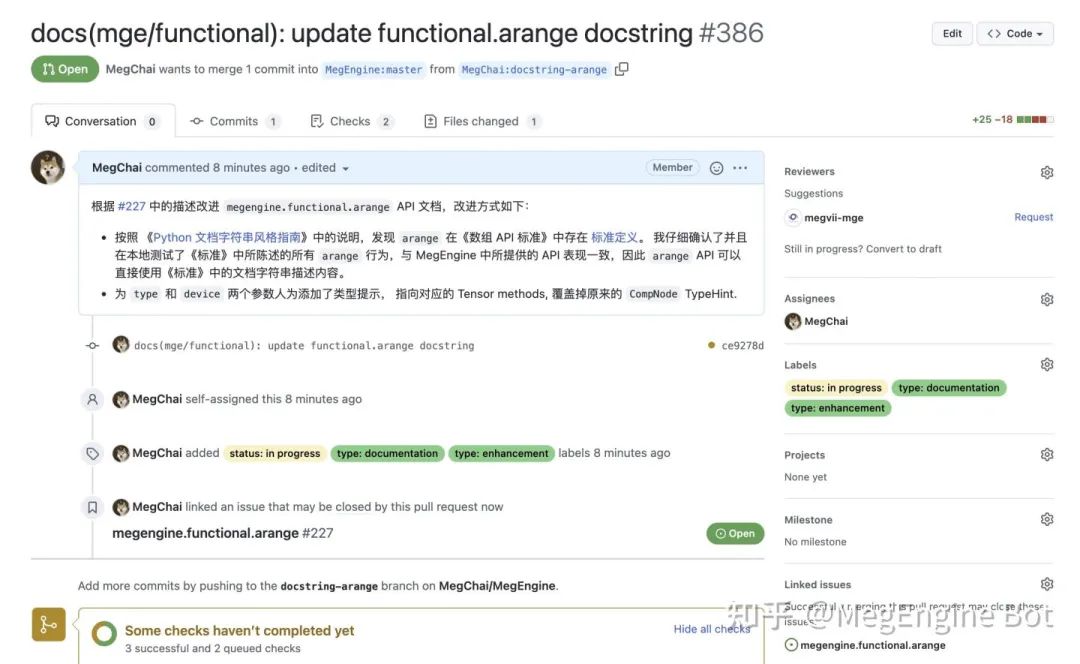Click the MegEngine:master base branch label
Image resolution: width=1080 pixels, height=664 pixels.
(373, 70)
